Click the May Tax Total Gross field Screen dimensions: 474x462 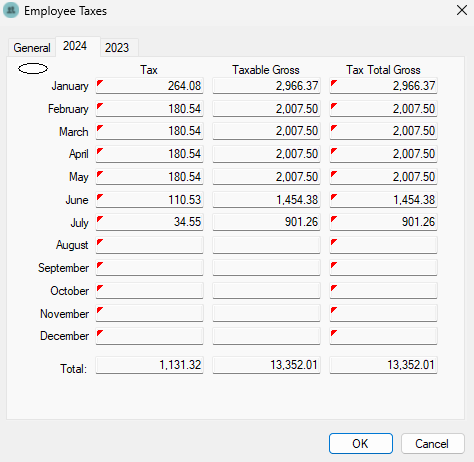[383, 176]
